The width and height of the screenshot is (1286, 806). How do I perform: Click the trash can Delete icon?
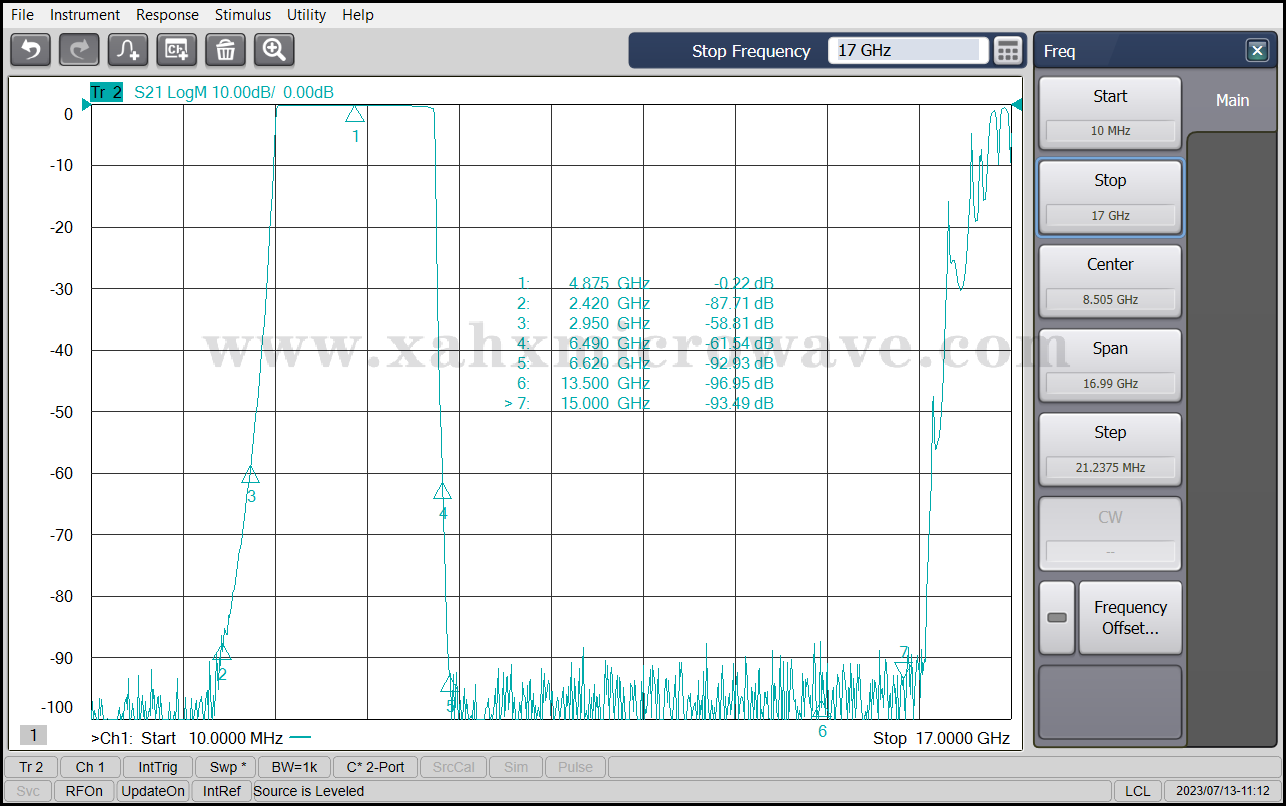[x=226, y=49]
